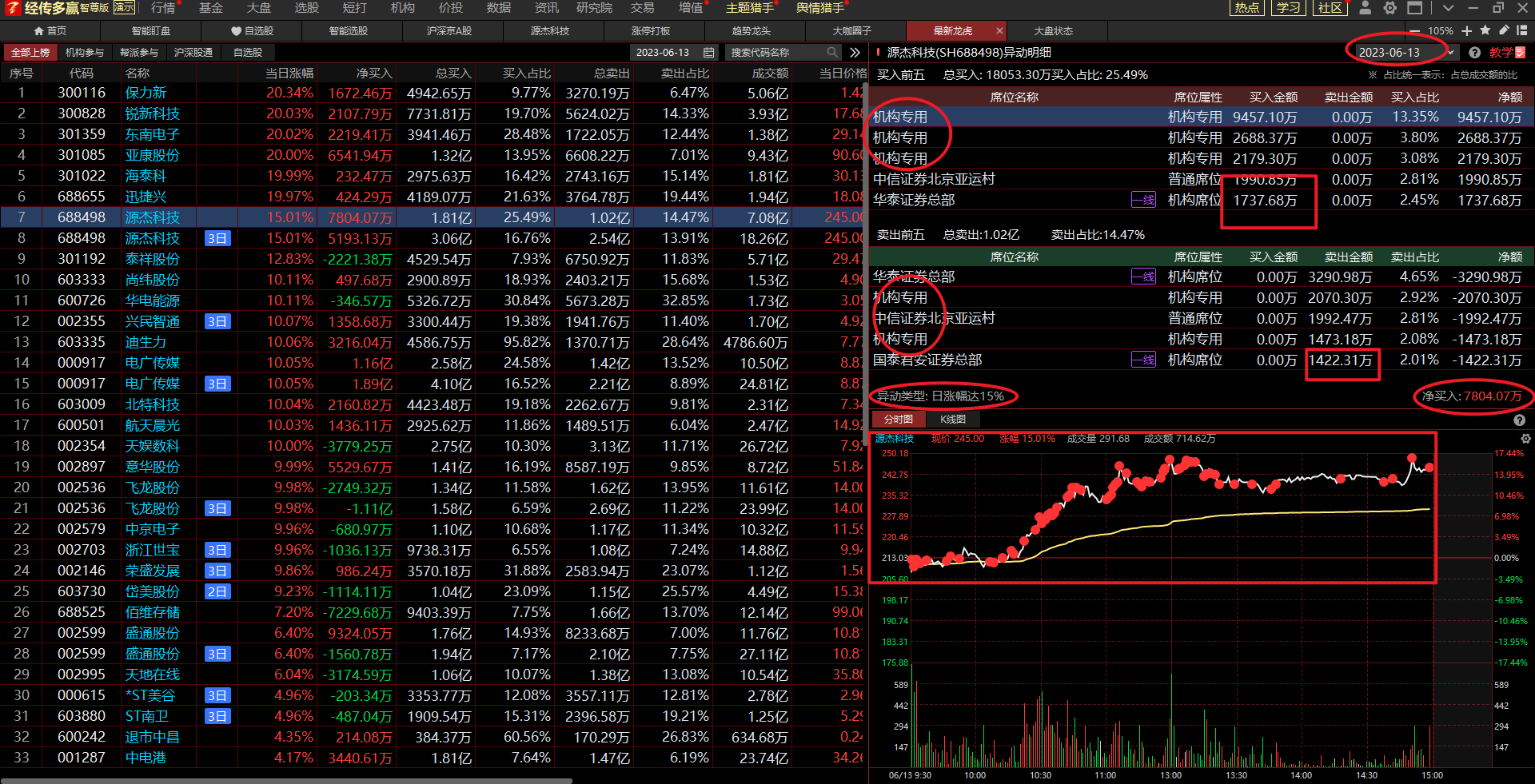This screenshot has width=1535, height=784.
Task: Select the 帮派参与 filter
Action: click(x=139, y=53)
